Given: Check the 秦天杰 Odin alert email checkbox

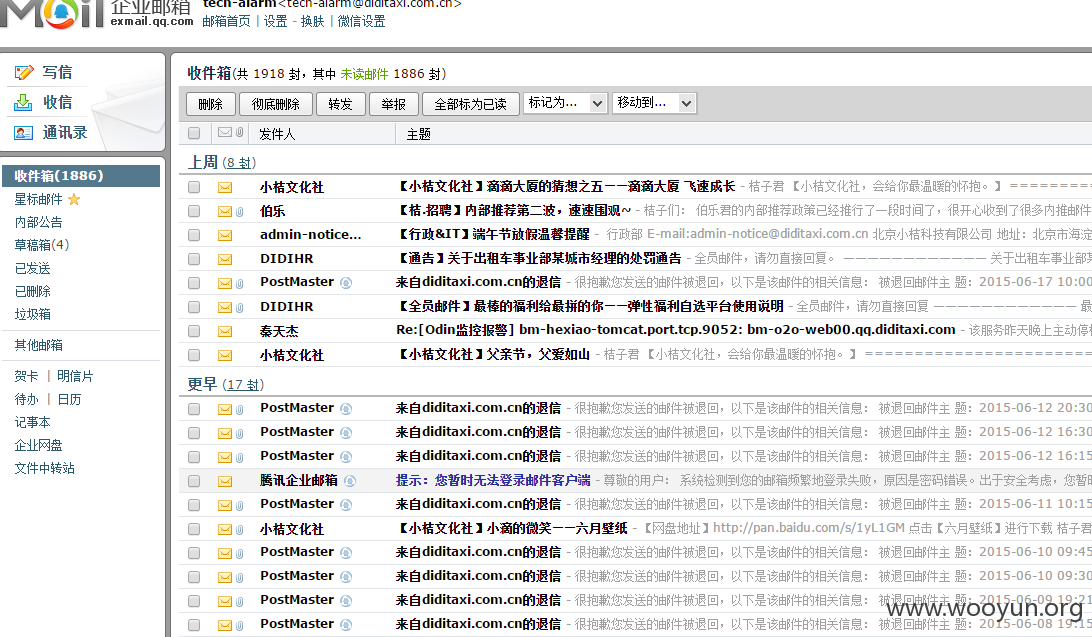Looking at the screenshot, I should [194, 331].
